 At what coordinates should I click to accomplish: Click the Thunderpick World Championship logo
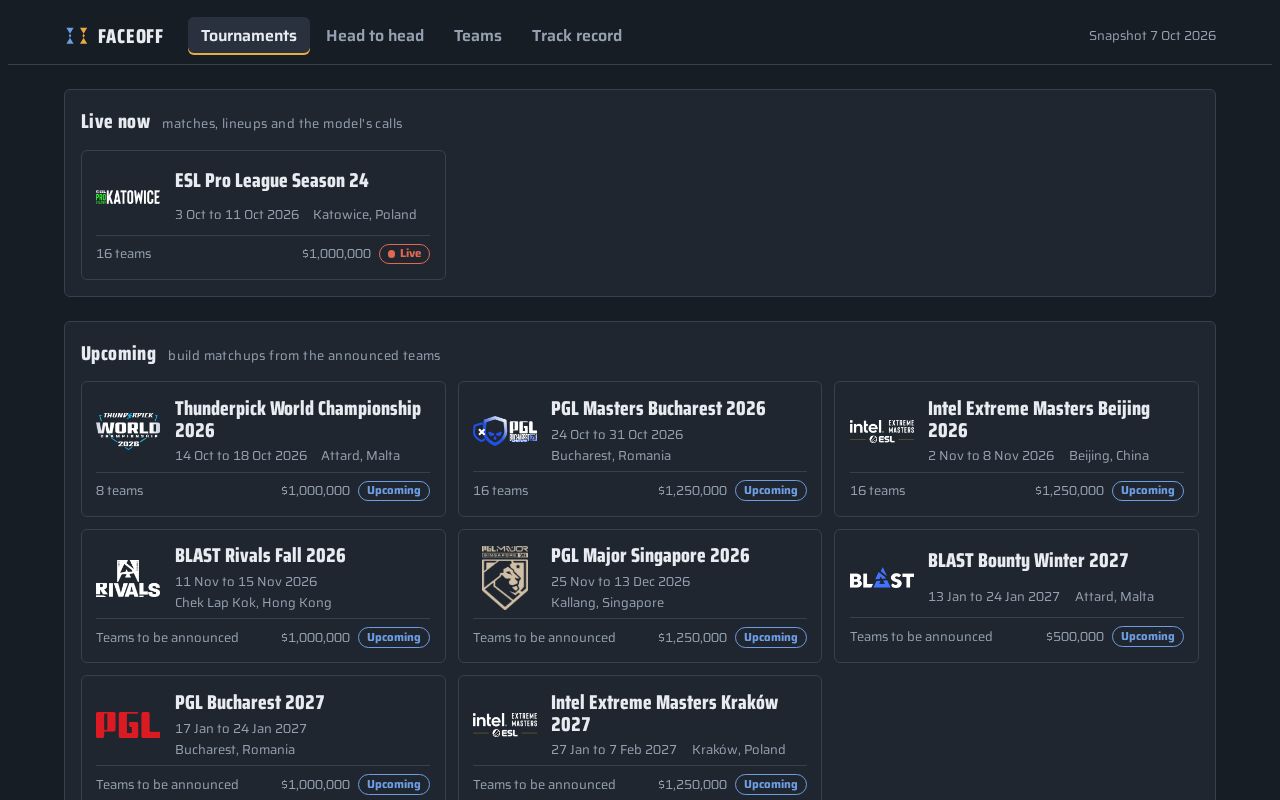click(x=128, y=430)
